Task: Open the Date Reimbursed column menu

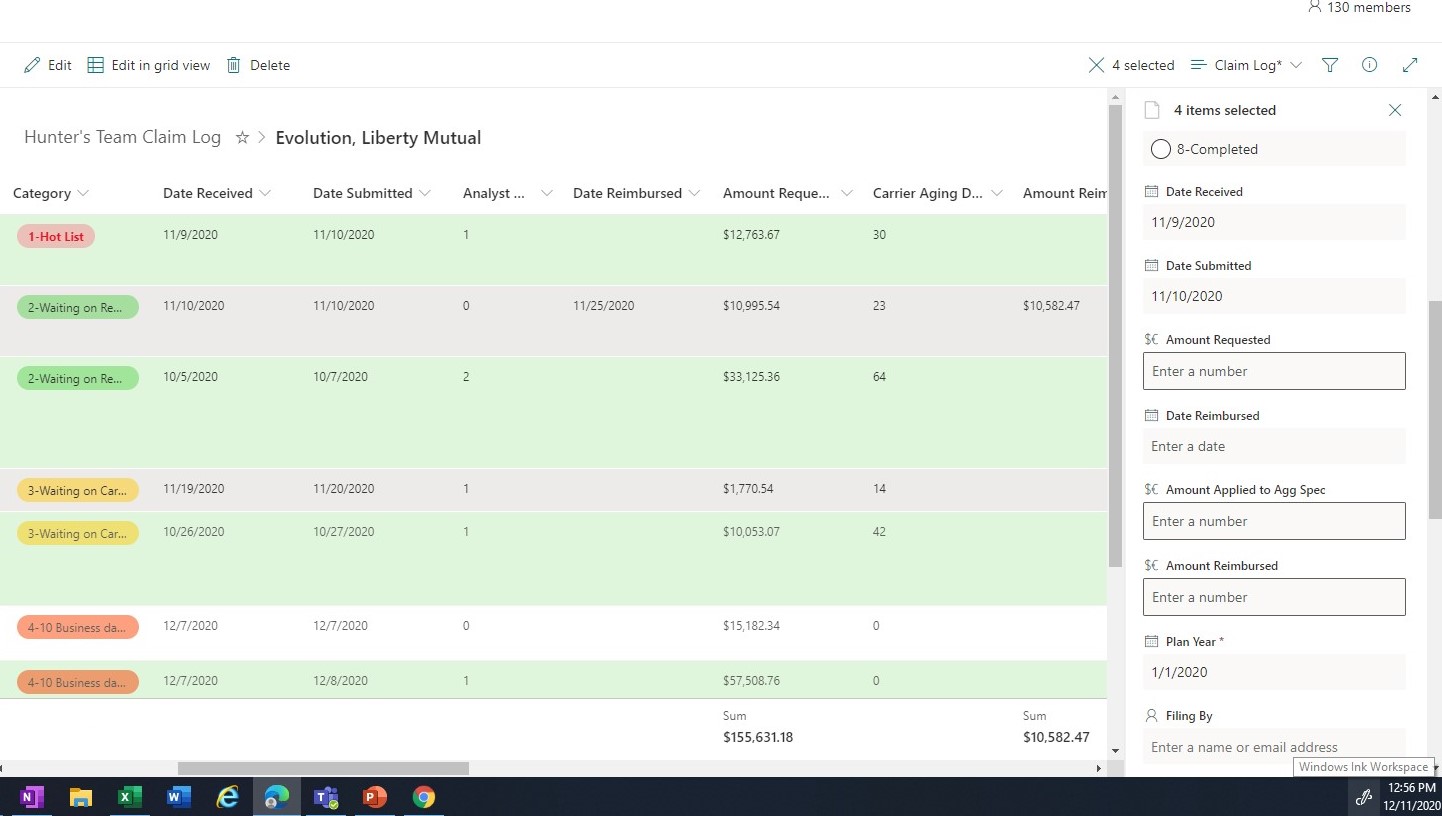Action: click(694, 193)
